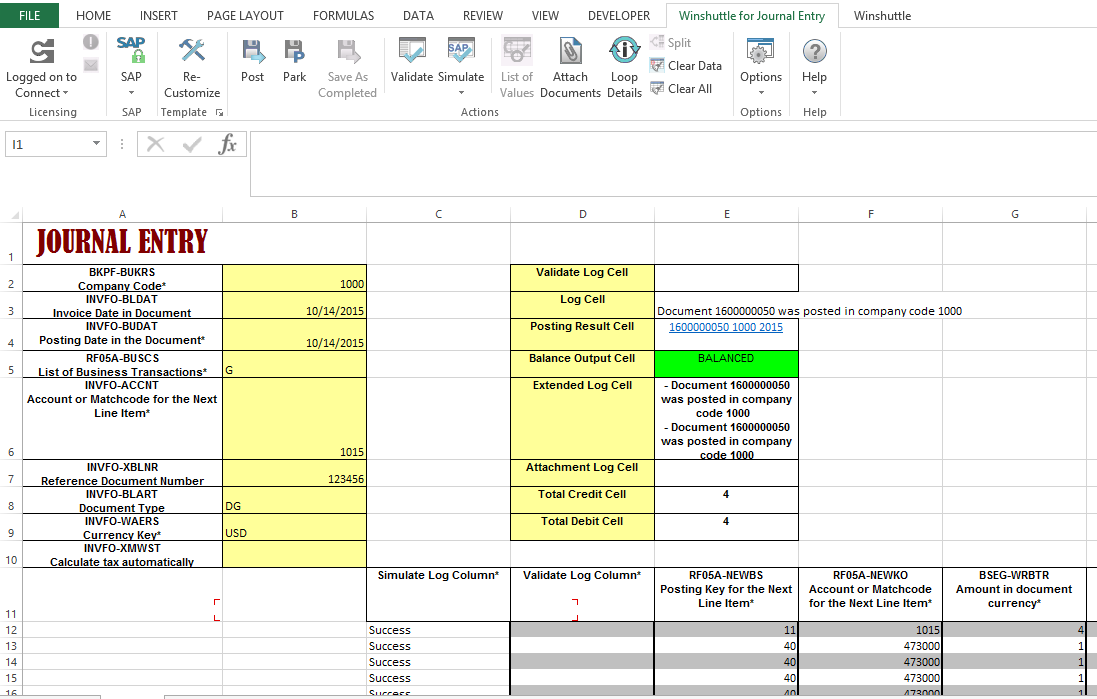Click the Simulate icon
Viewport: 1097px width, 699px height.
tap(461, 50)
